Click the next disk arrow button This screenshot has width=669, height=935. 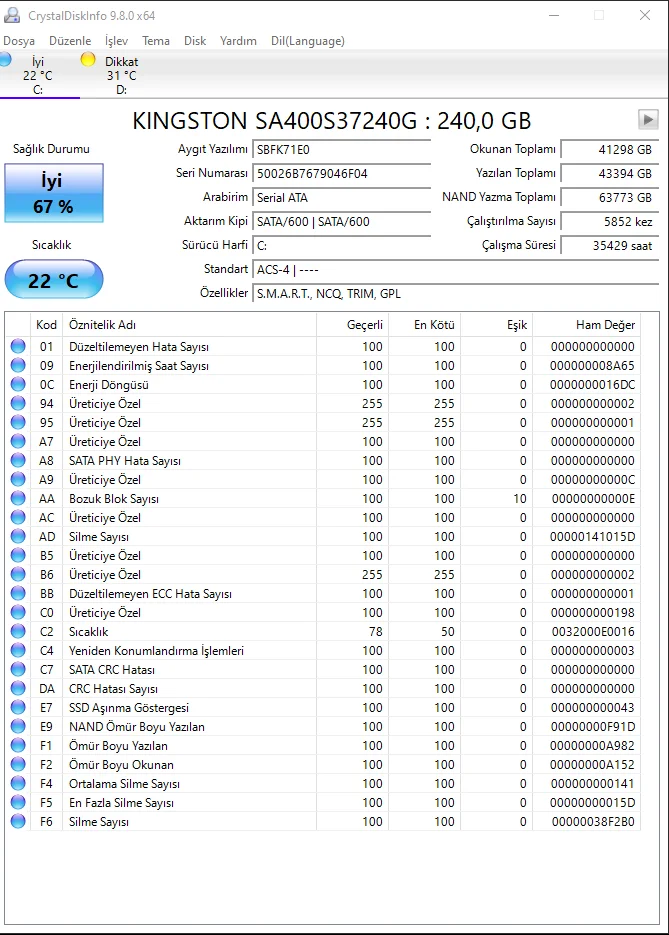(x=648, y=119)
